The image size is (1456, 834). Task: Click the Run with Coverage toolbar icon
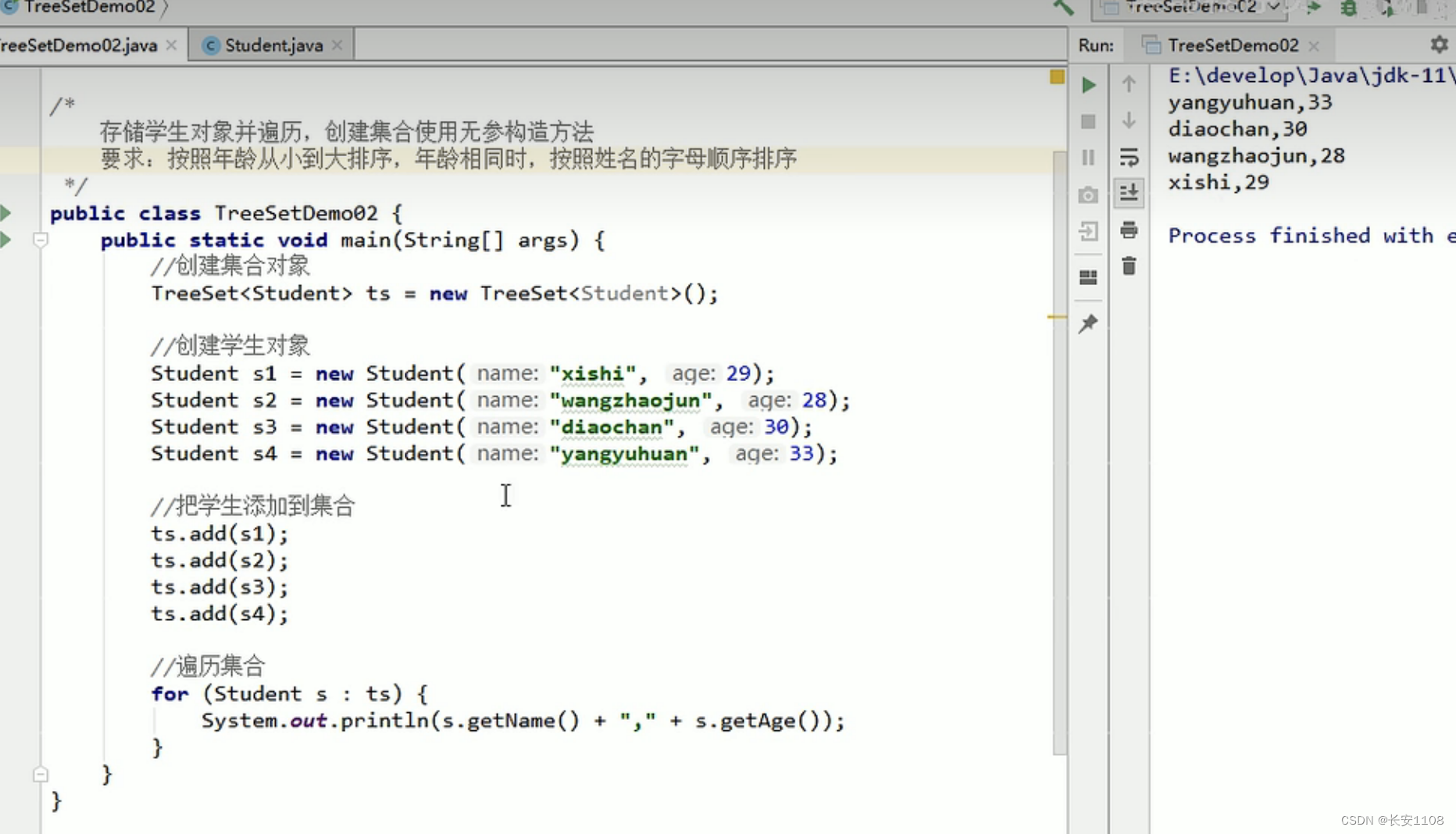pyautogui.click(x=1386, y=8)
